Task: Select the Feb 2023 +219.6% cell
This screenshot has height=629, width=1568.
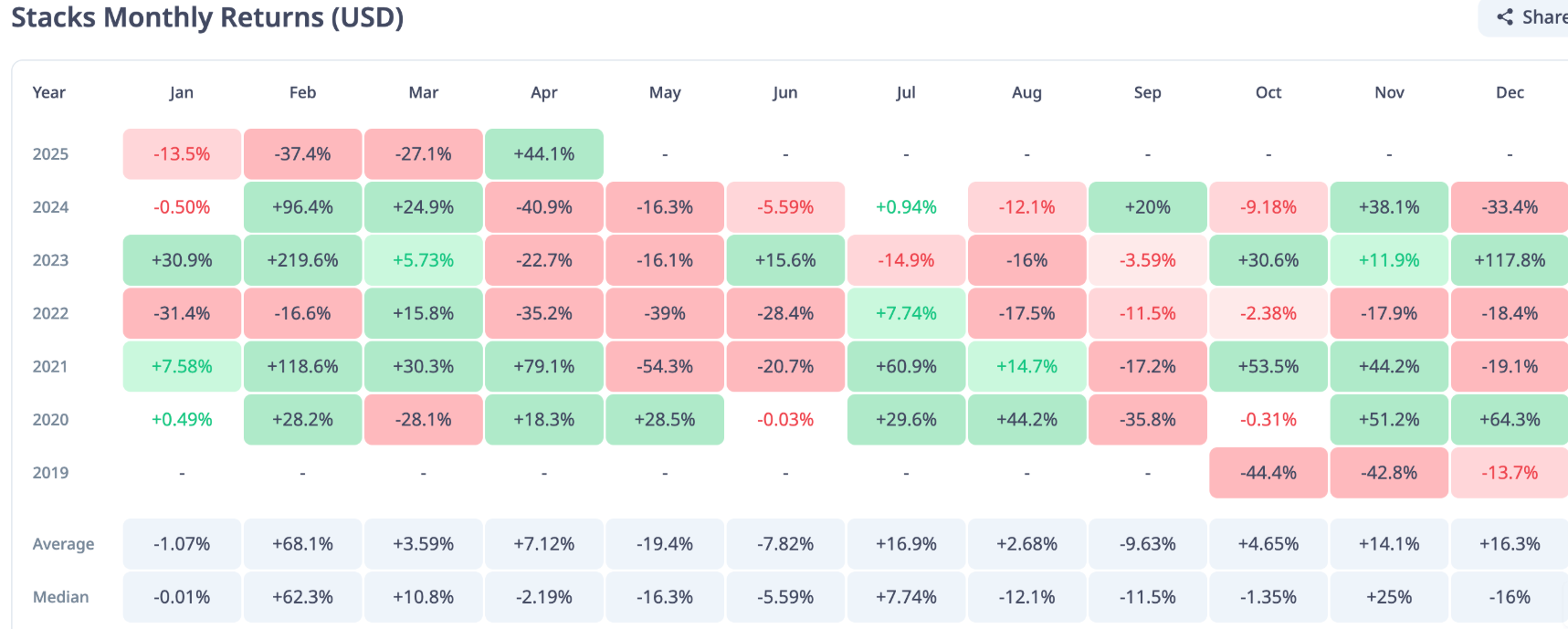Action: tap(302, 260)
